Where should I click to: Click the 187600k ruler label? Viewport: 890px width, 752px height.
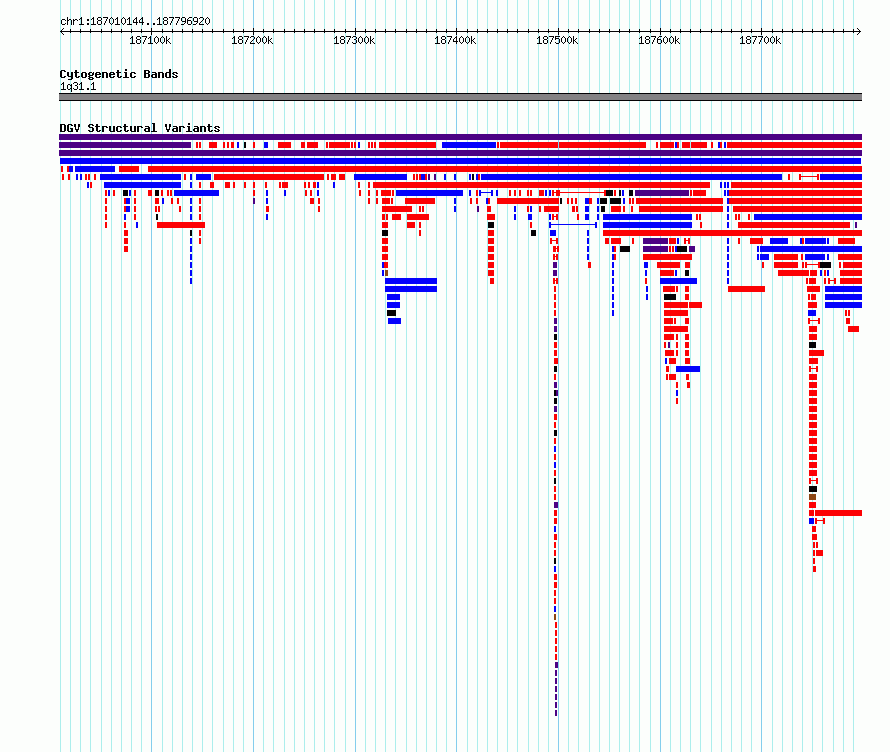pyautogui.click(x=659, y=40)
